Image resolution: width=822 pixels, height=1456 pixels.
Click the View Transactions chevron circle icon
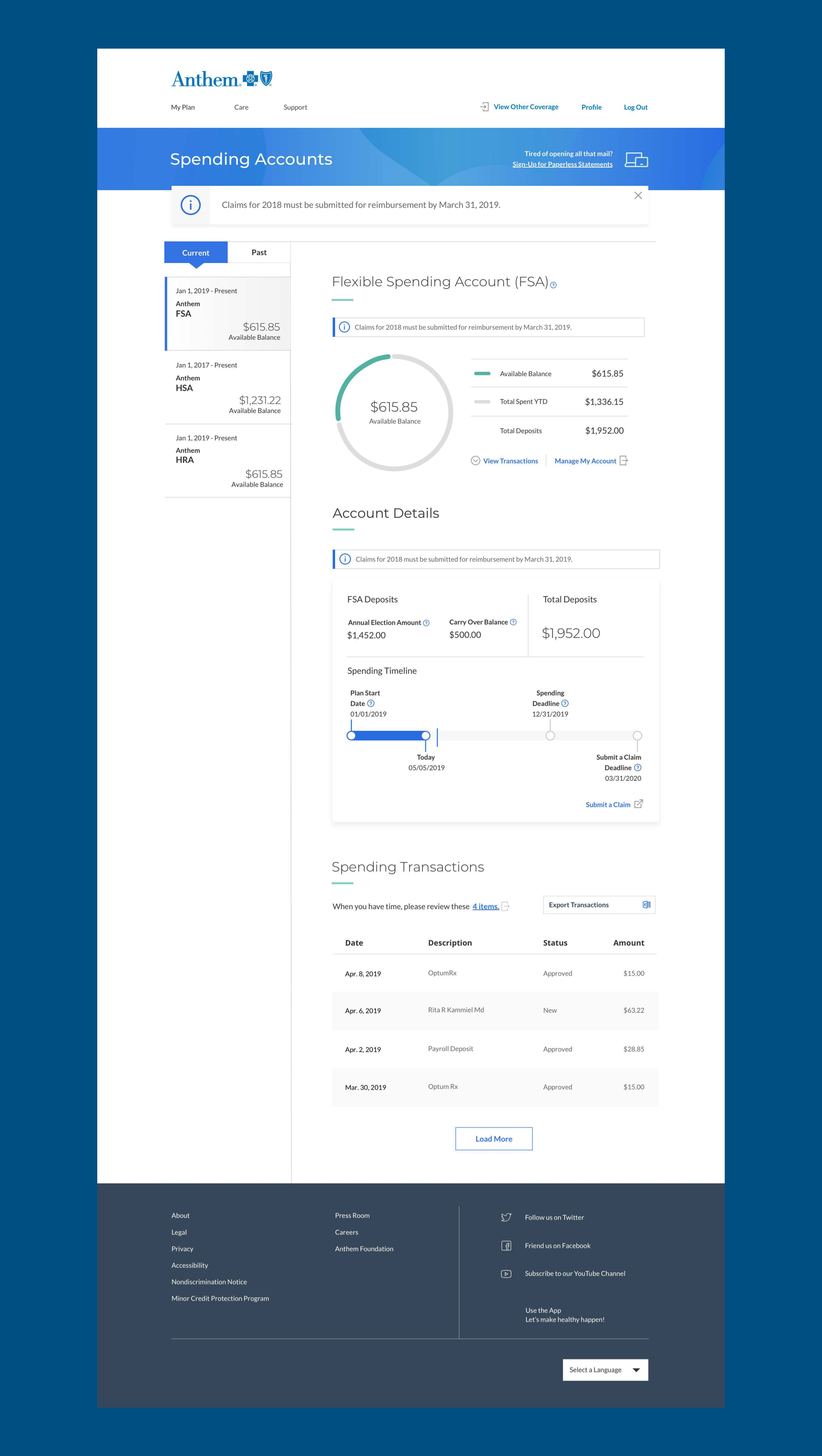coord(476,461)
